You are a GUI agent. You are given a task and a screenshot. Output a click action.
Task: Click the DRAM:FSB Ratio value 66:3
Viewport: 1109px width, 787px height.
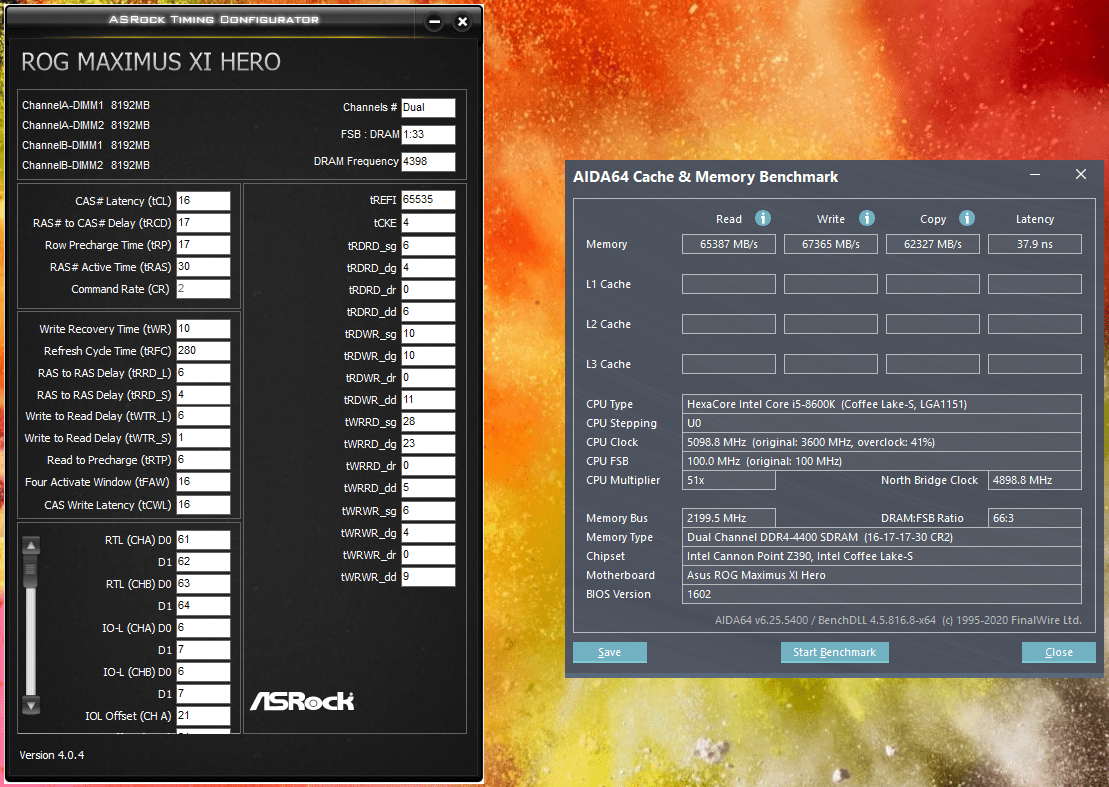1034,518
